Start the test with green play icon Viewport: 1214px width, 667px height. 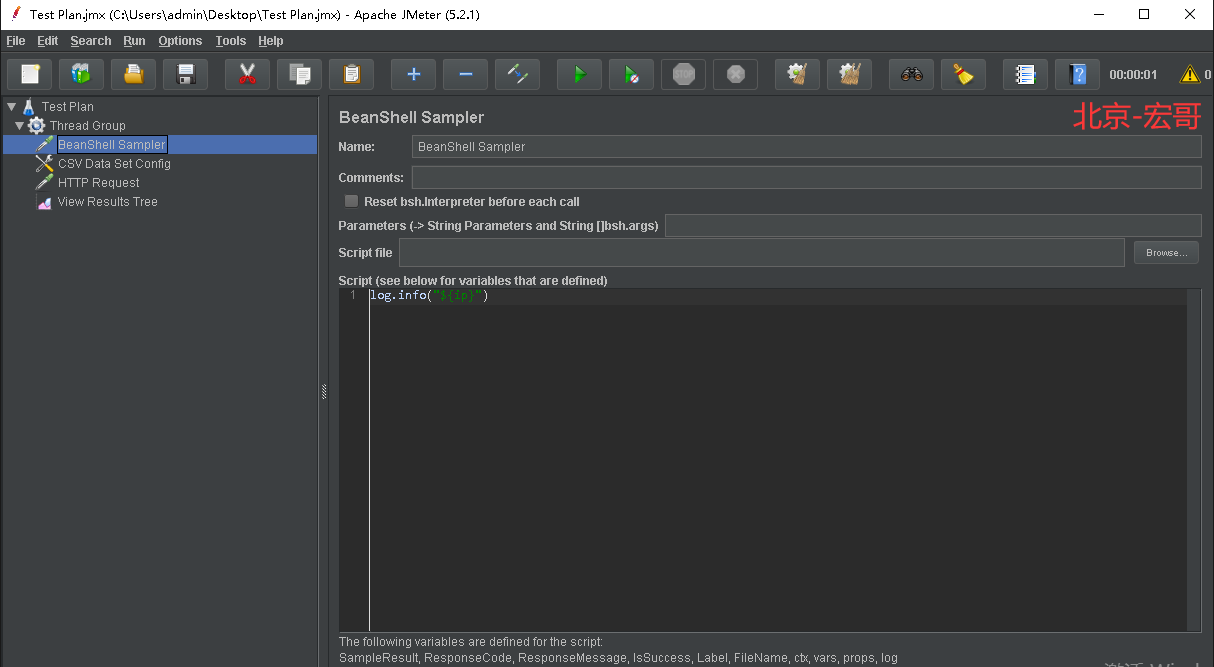click(x=580, y=74)
